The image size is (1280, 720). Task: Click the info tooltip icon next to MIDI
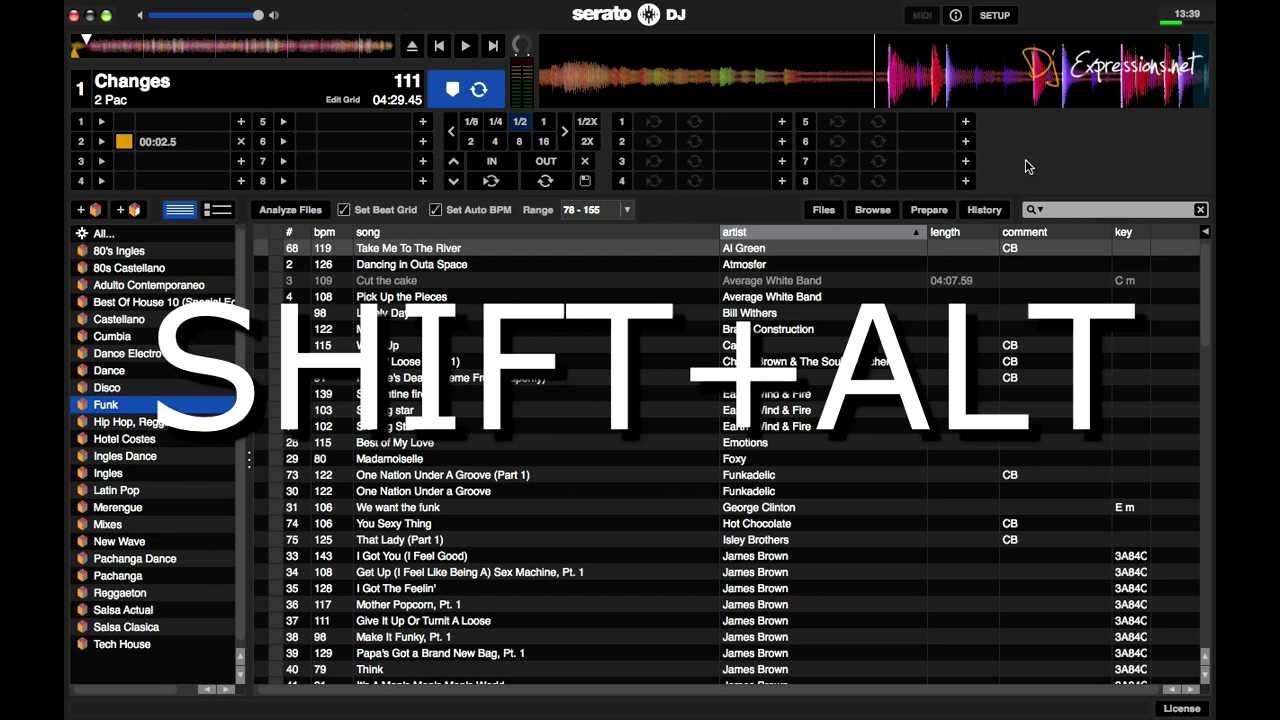(955, 15)
